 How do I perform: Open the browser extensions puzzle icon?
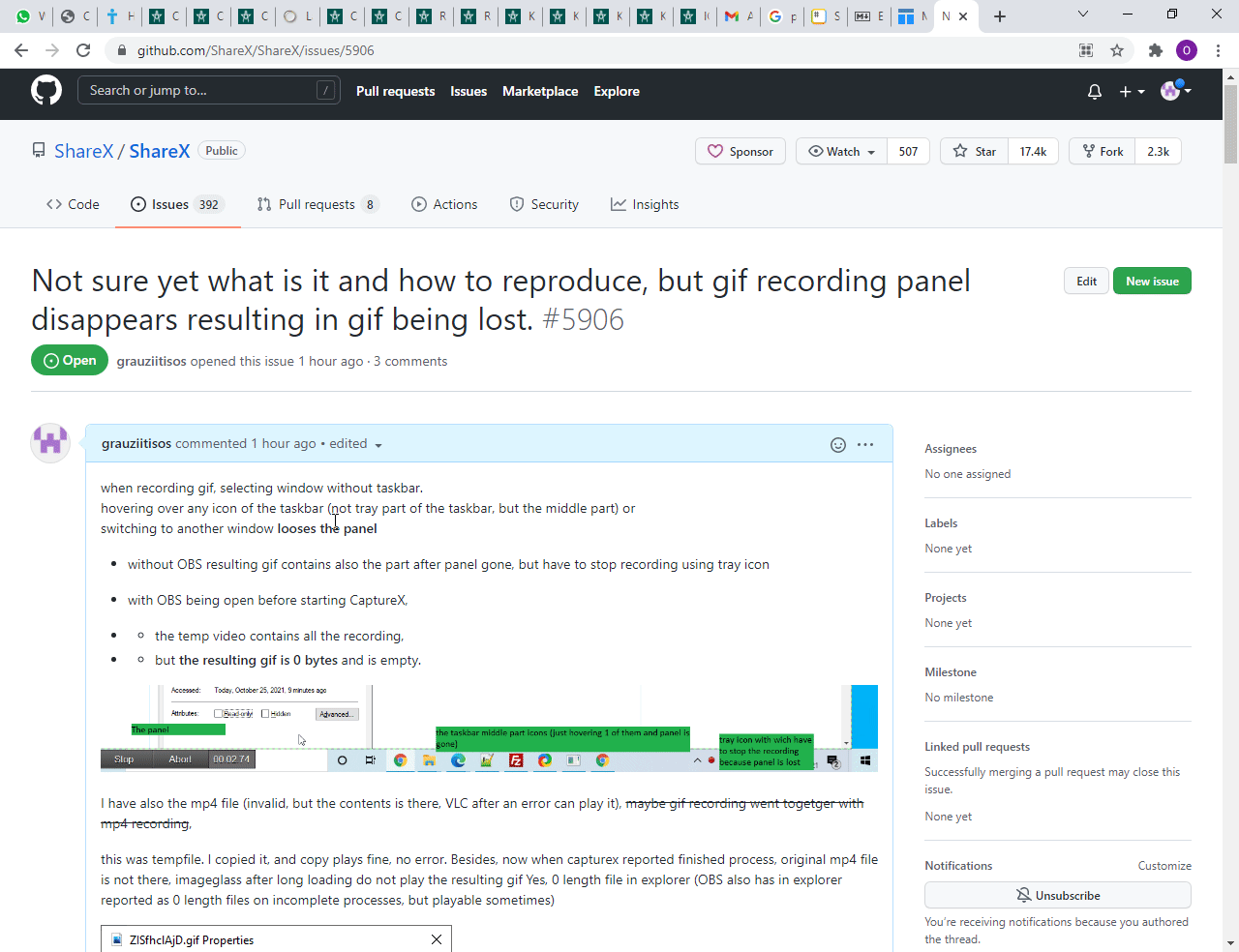tap(1155, 50)
